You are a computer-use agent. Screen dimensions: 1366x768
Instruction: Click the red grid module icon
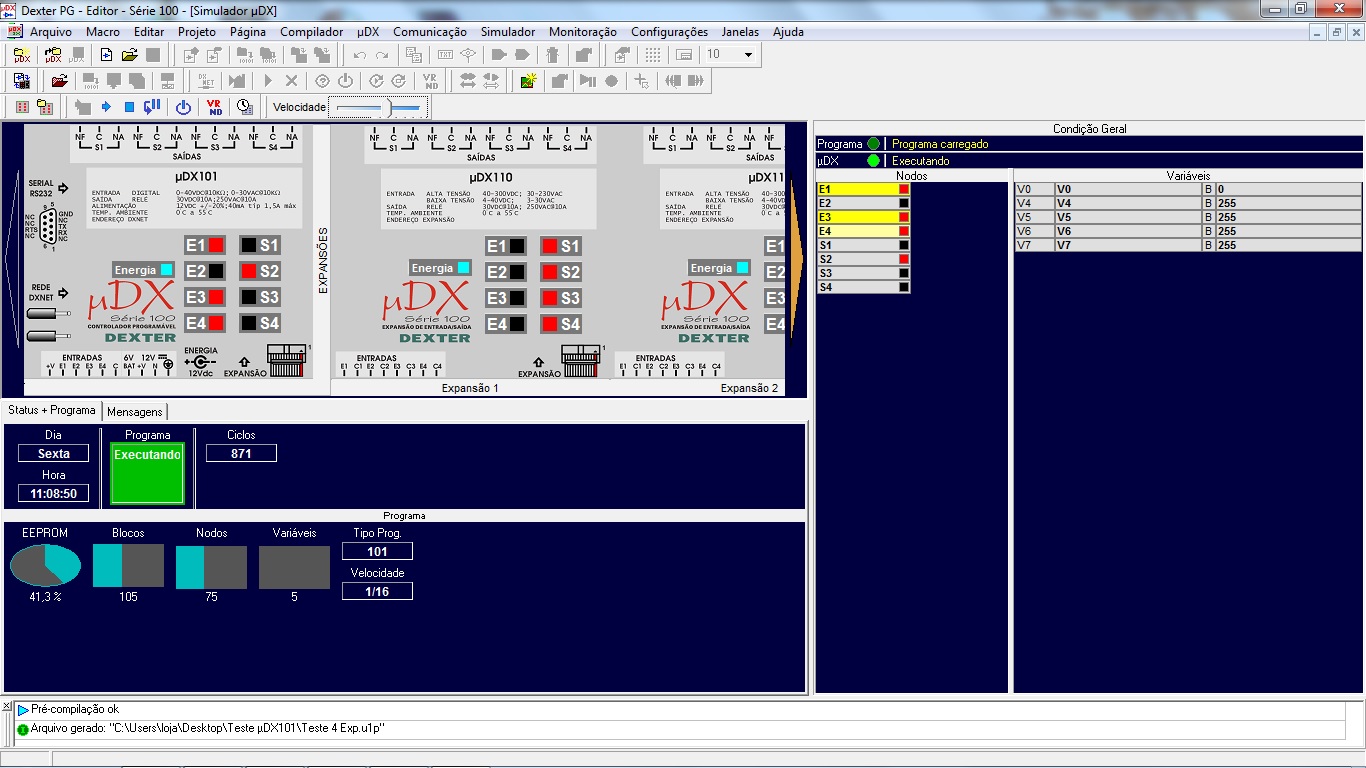click(22, 107)
